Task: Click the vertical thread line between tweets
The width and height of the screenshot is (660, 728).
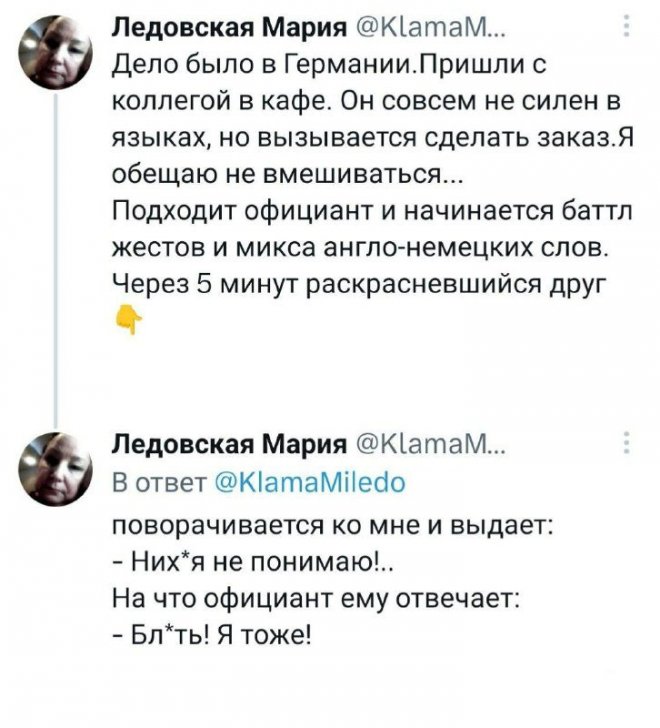Action: 59,250
